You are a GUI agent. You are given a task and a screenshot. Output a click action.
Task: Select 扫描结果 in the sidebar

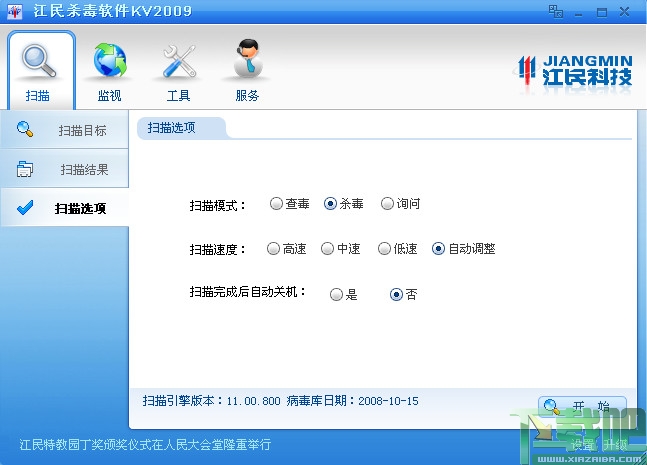click(x=64, y=169)
